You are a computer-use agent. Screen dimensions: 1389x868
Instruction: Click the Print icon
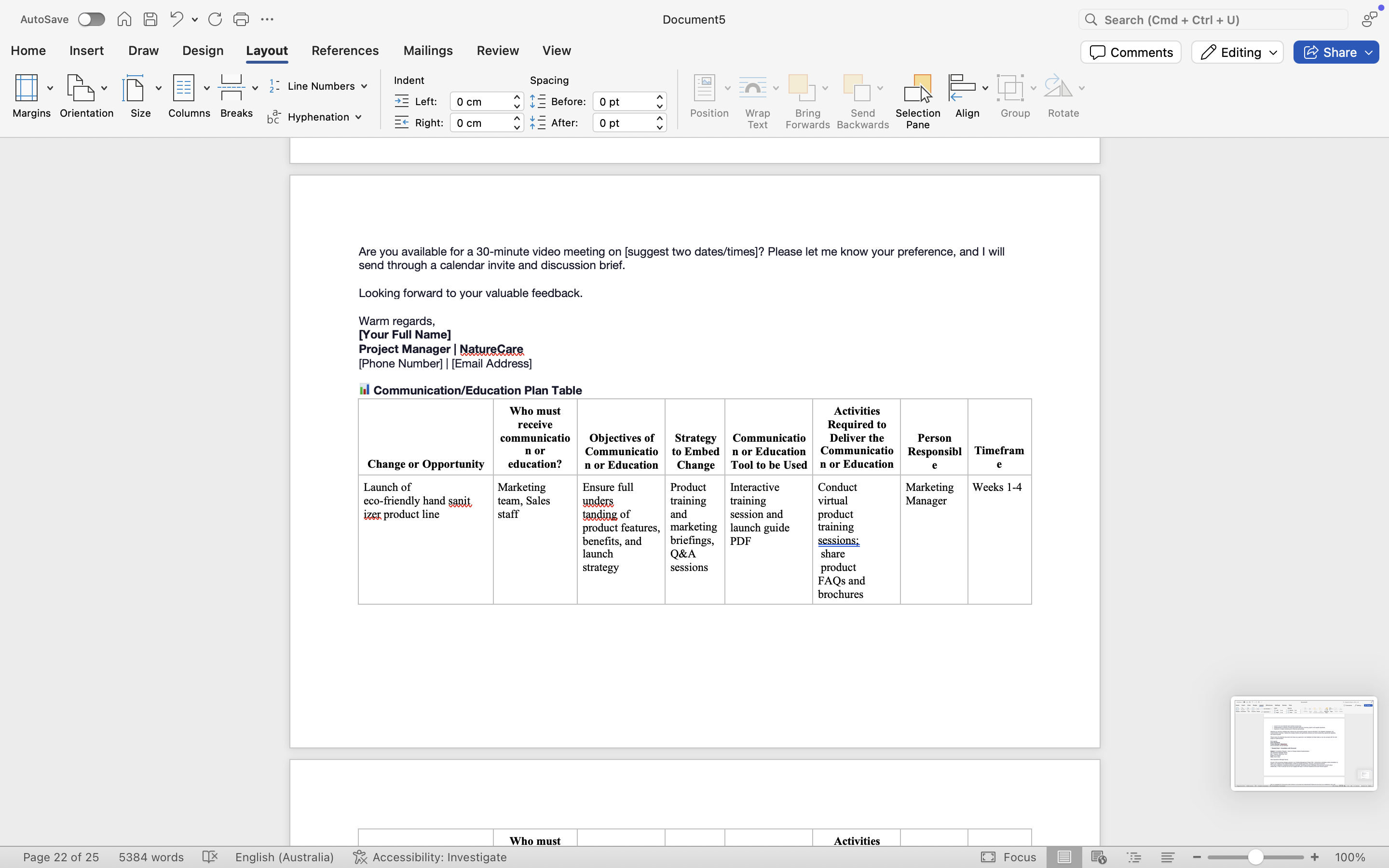241,19
